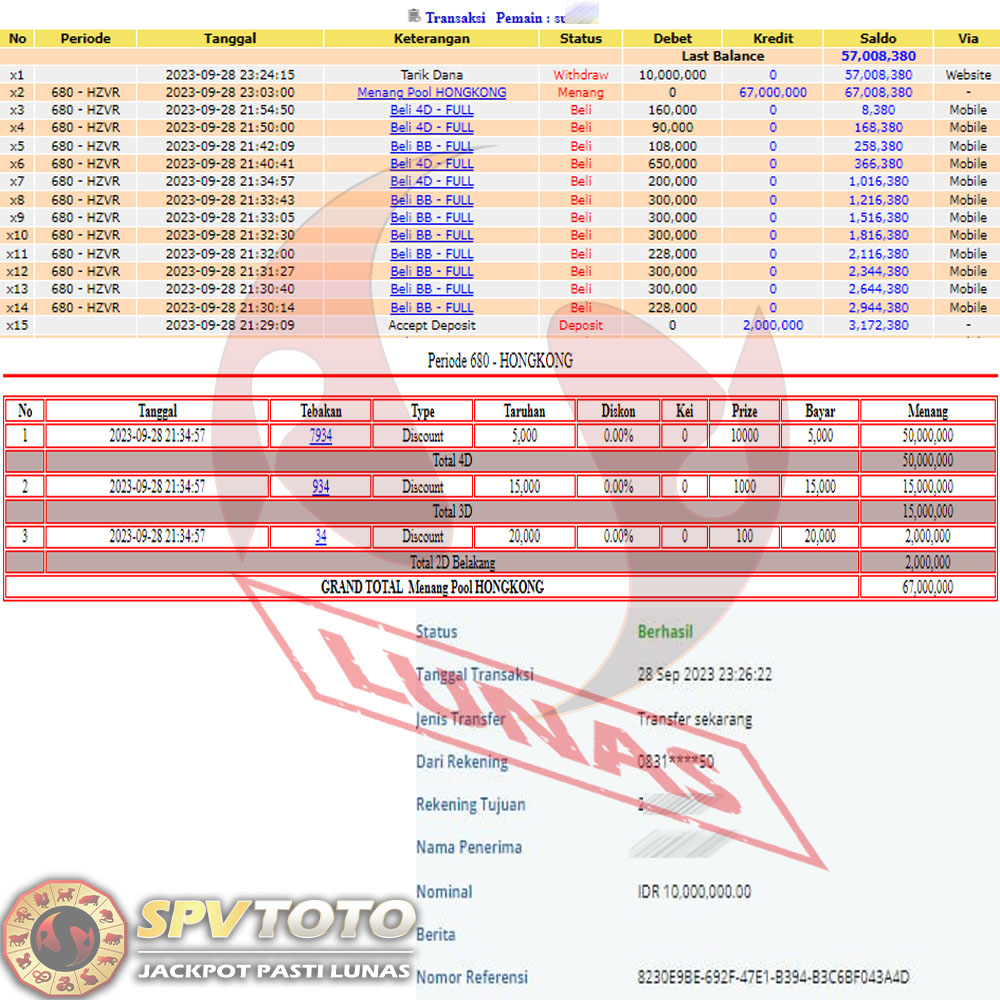The height and width of the screenshot is (1000, 1000).
Task: Click the Nomor Referensi value
Action: (x=773, y=977)
